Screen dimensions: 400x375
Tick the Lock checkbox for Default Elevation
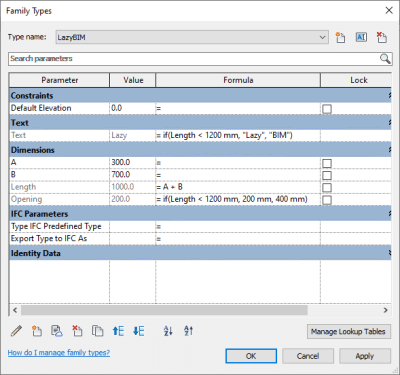pos(327,109)
